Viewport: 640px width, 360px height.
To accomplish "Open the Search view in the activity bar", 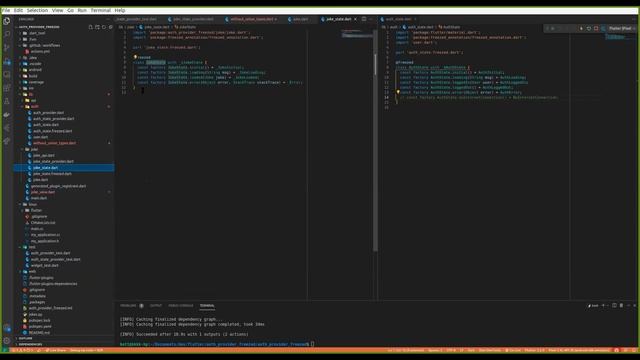I will pyautogui.click(x=7, y=34).
